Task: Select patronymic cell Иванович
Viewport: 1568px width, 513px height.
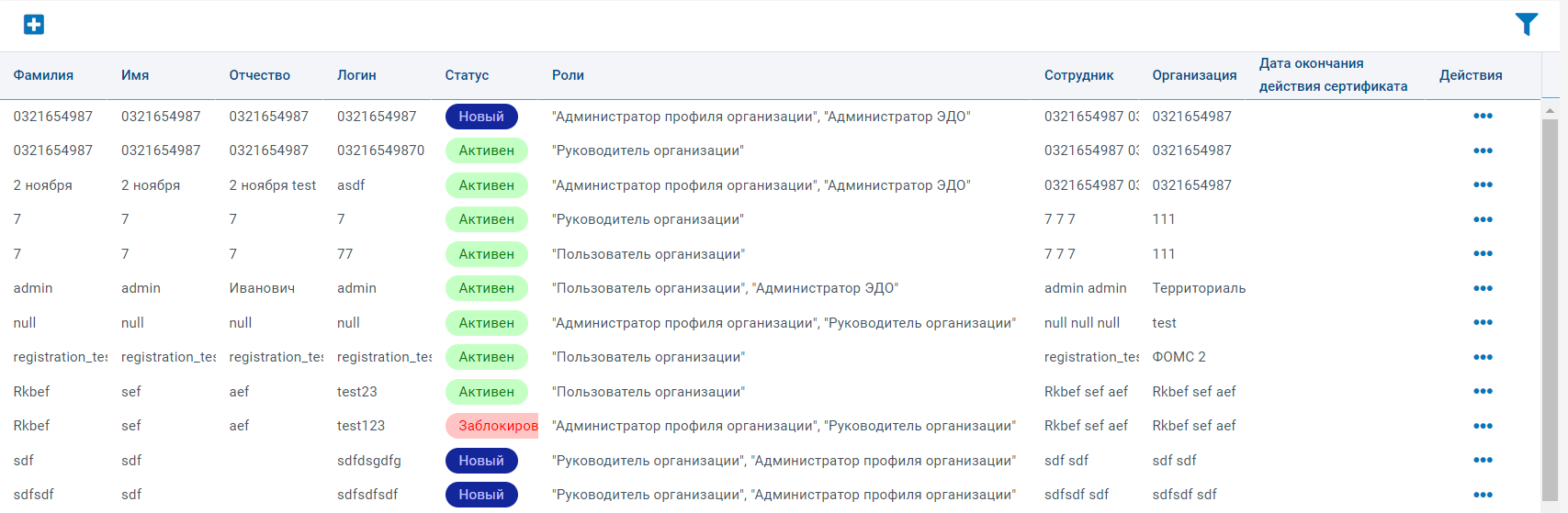Action: point(262,288)
